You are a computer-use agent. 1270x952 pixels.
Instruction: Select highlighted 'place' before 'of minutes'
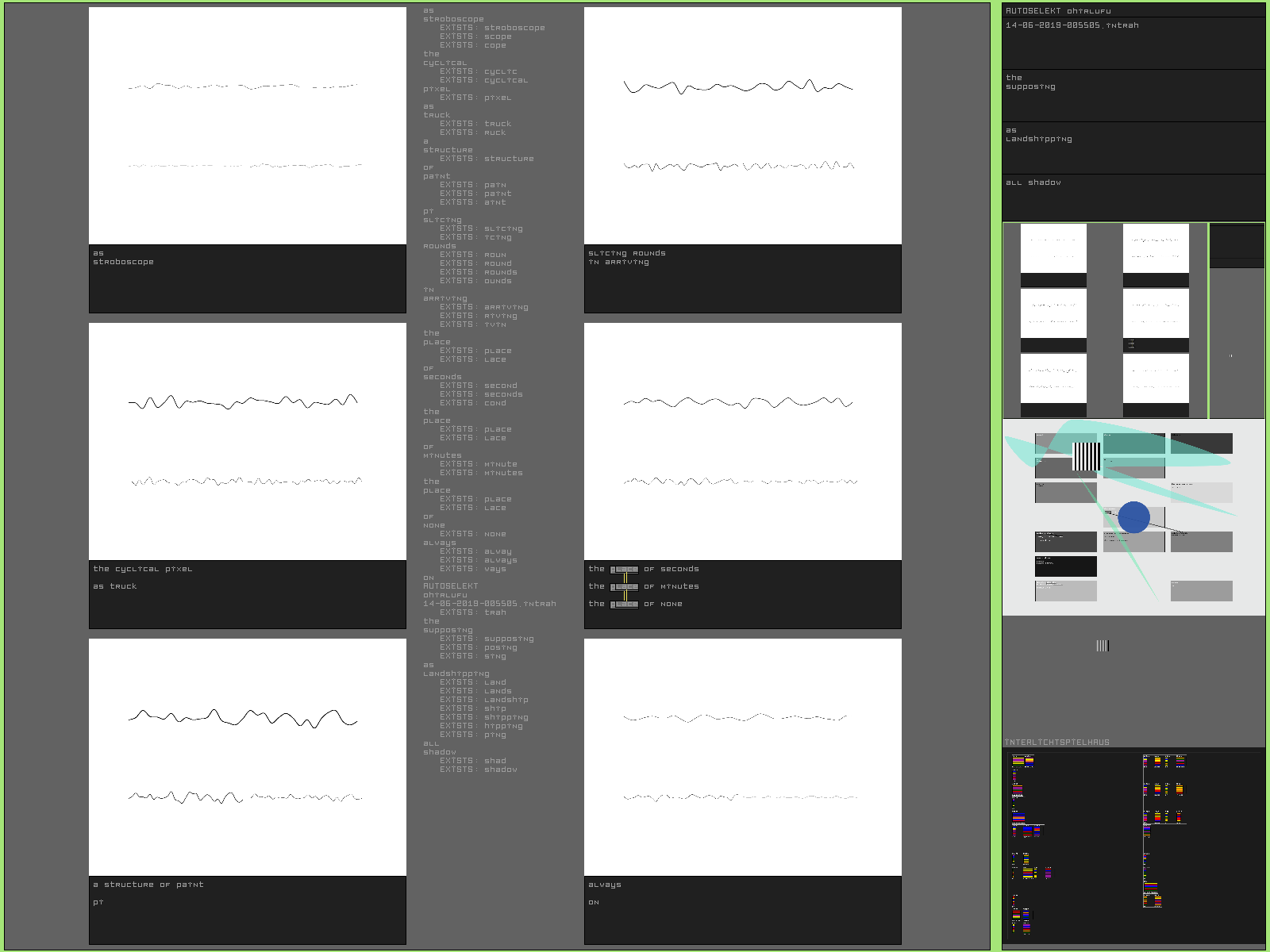click(x=624, y=587)
